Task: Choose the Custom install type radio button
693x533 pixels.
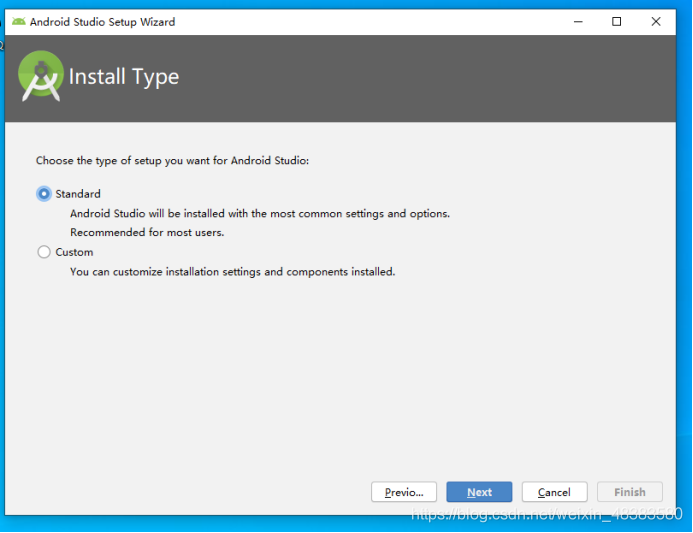Action: point(44,252)
